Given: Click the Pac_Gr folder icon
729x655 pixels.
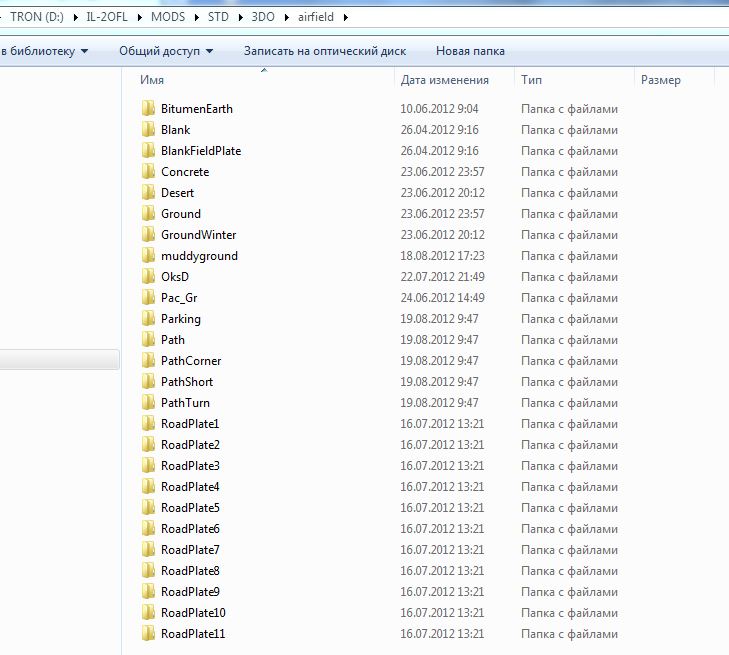Looking at the screenshot, I should (148, 298).
